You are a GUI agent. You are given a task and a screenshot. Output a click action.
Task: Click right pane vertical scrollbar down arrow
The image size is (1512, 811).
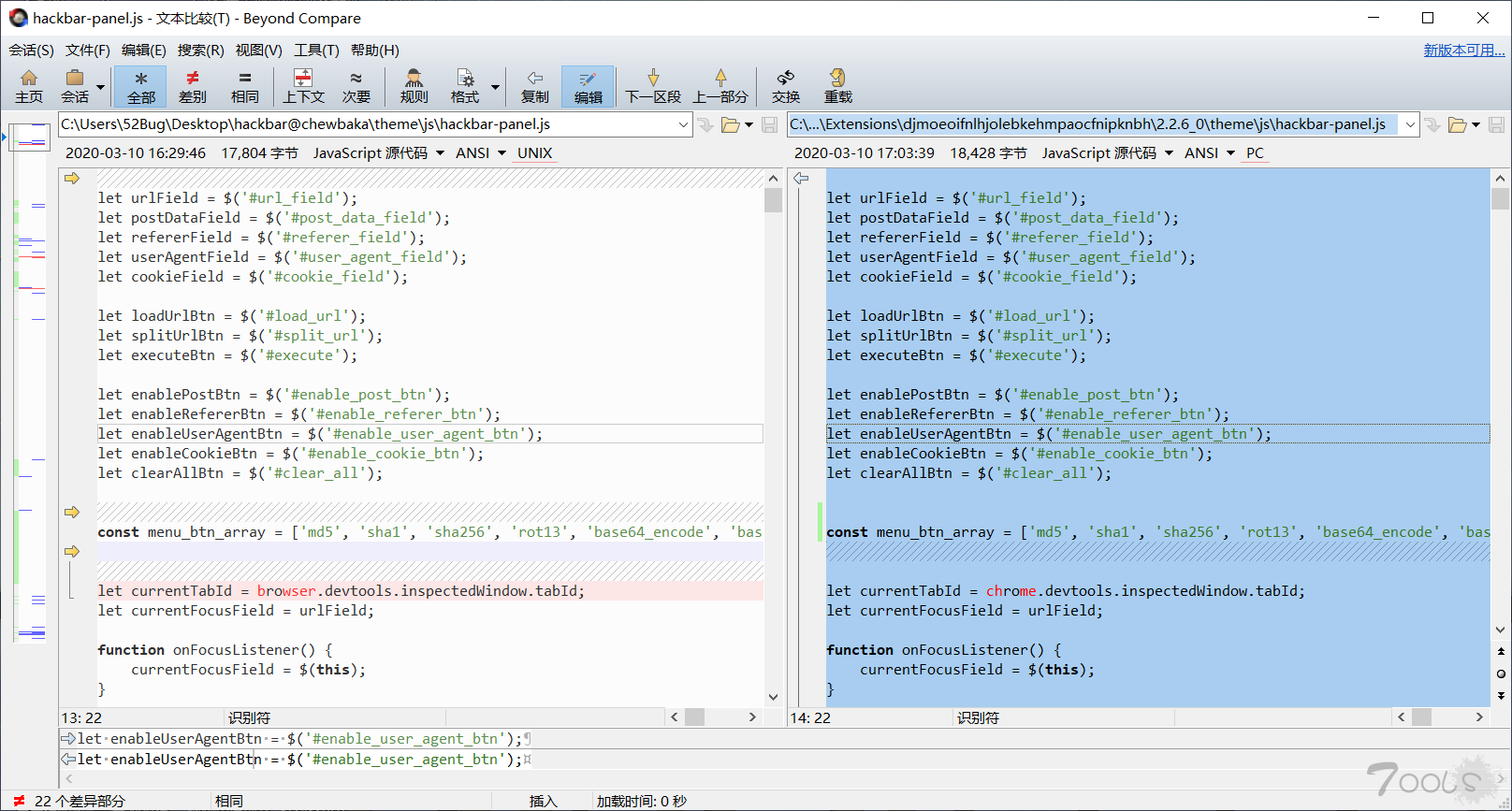click(1501, 630)
